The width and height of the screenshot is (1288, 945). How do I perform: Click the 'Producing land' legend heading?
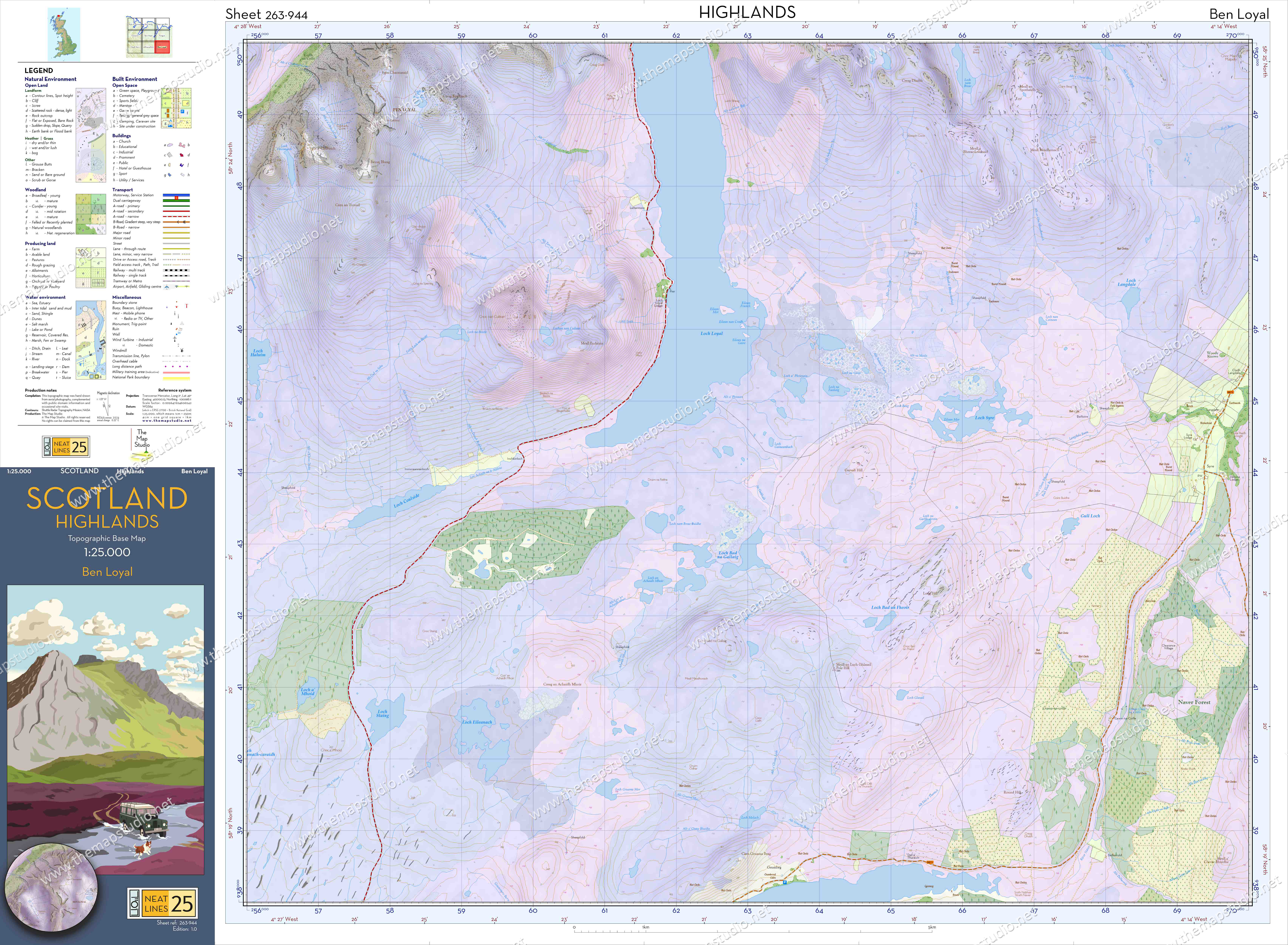(x=40, y=244)
